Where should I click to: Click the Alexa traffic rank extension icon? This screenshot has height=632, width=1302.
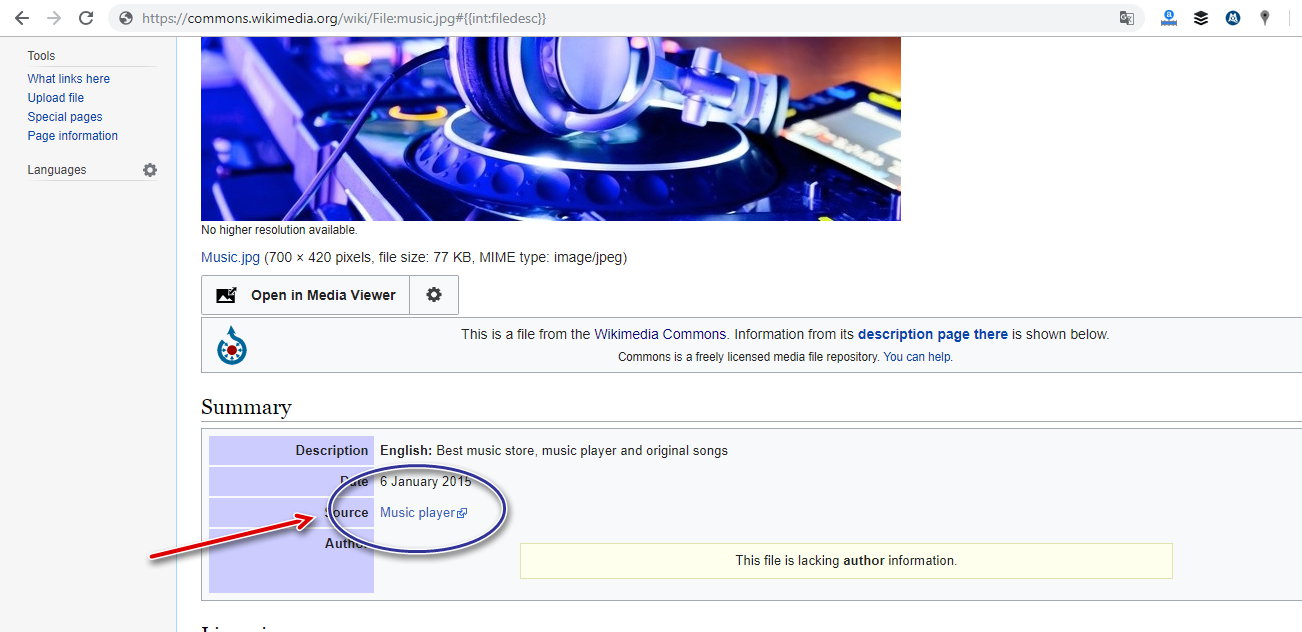tap(1168, 18)
